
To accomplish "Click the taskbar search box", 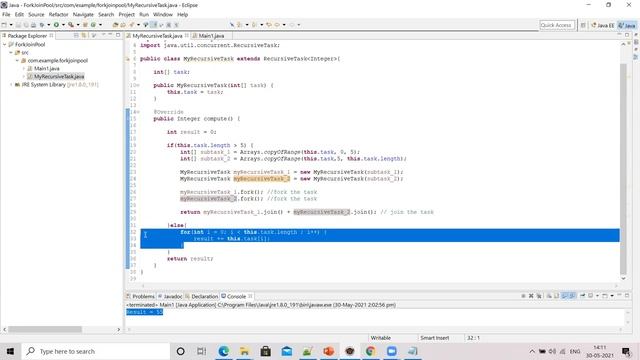I will coord(95,351).
